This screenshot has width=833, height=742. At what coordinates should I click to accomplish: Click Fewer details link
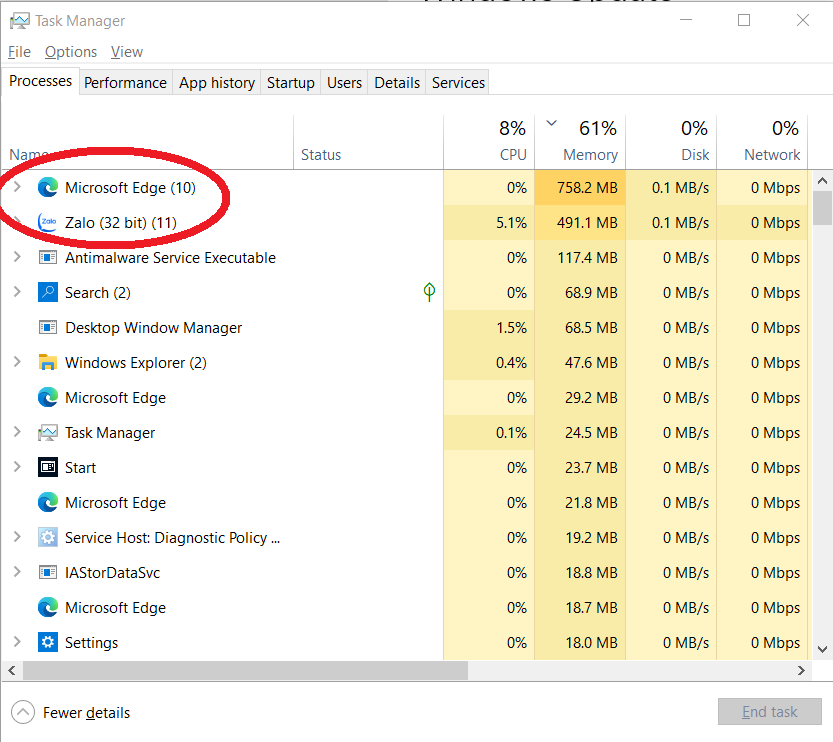tap(87, 713)
